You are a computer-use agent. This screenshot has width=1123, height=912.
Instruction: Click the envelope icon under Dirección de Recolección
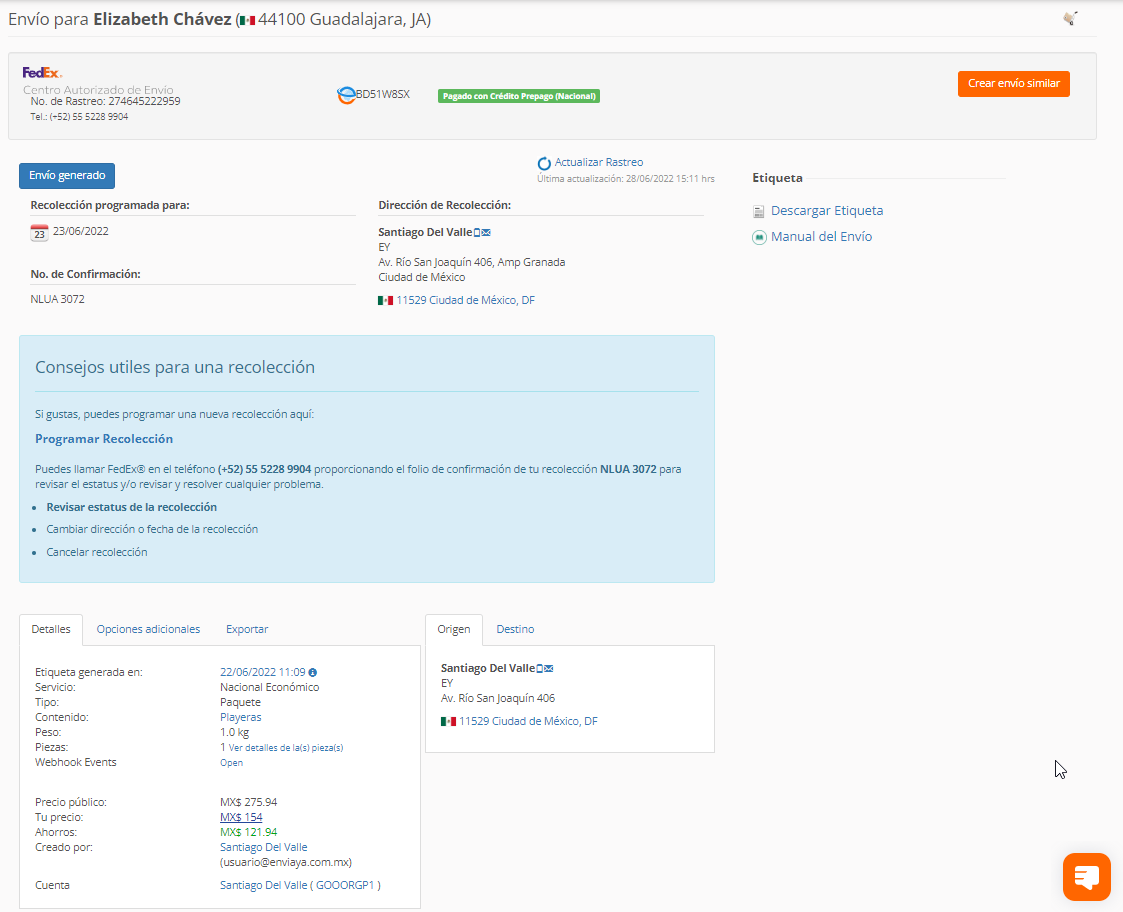pyautogui.click(x=486, y=232)
